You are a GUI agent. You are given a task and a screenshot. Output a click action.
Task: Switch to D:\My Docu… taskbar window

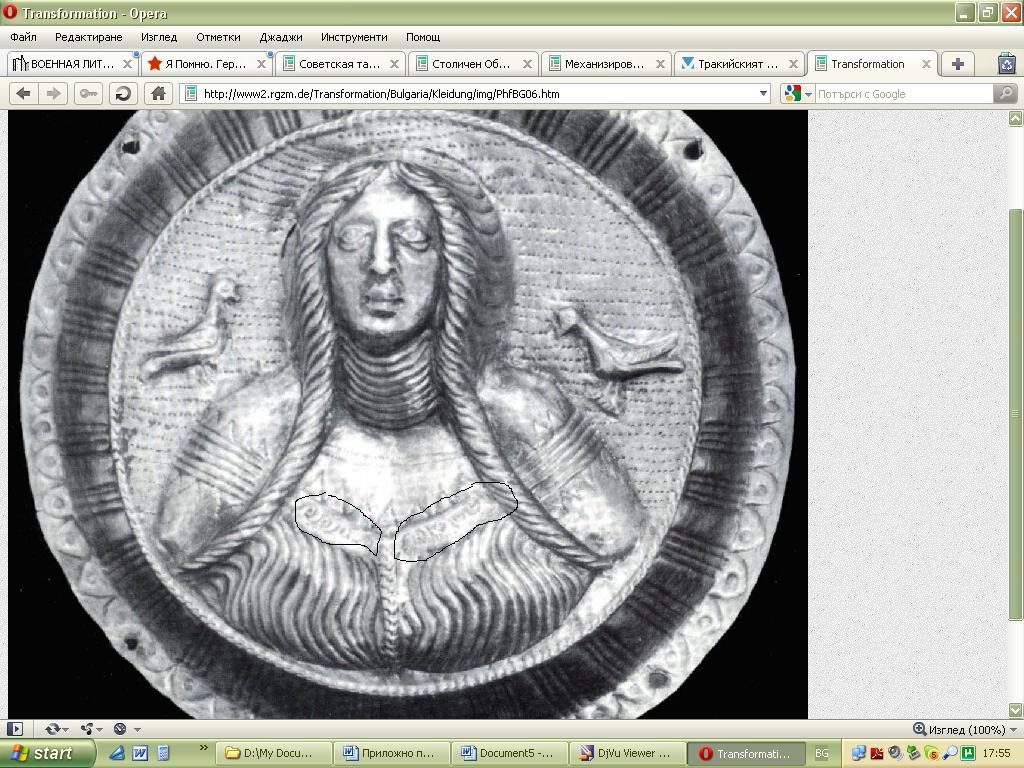click(273, 753)
